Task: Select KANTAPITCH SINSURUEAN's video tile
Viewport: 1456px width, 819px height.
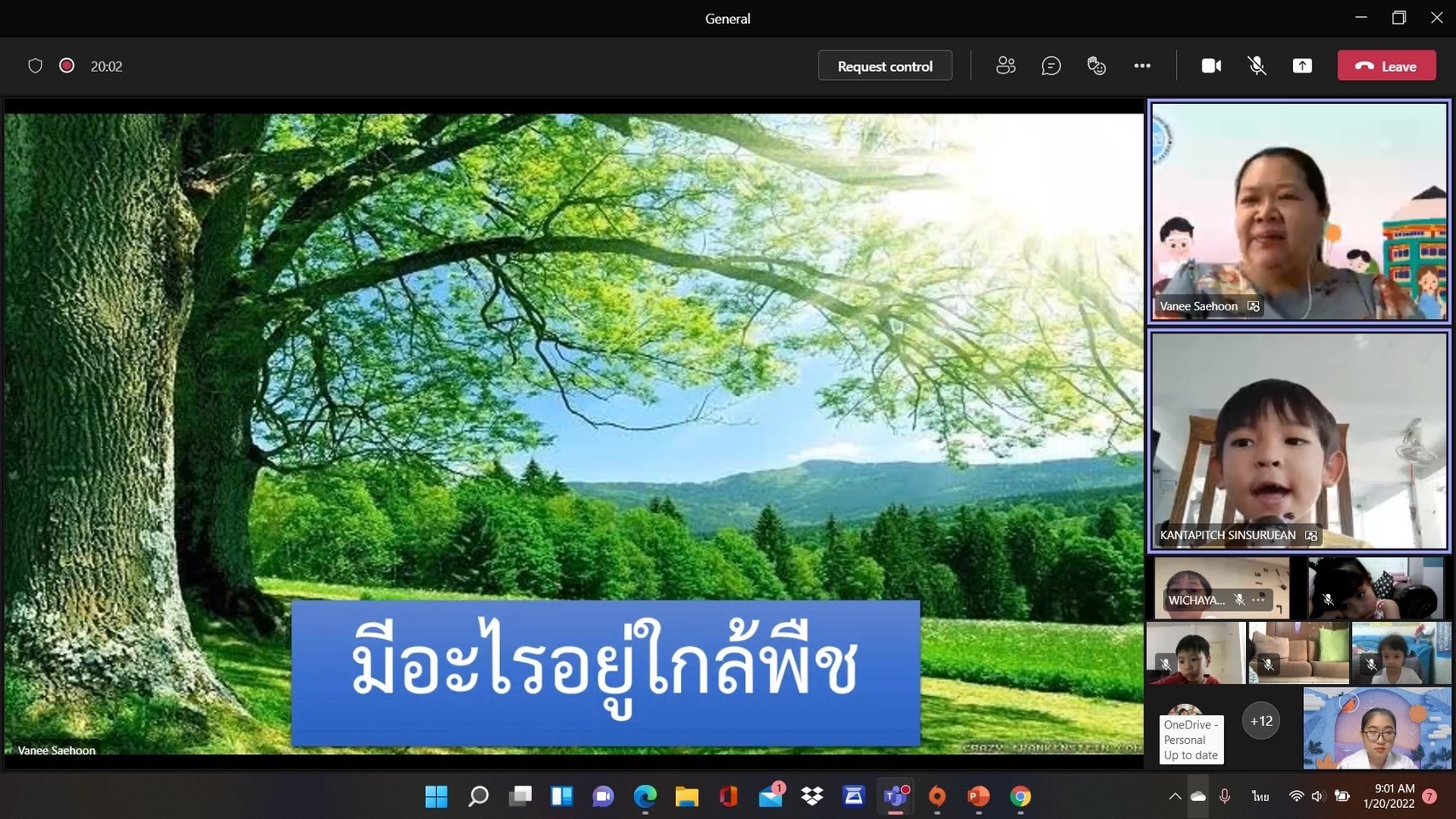Action: click(x=1298, y=439)
